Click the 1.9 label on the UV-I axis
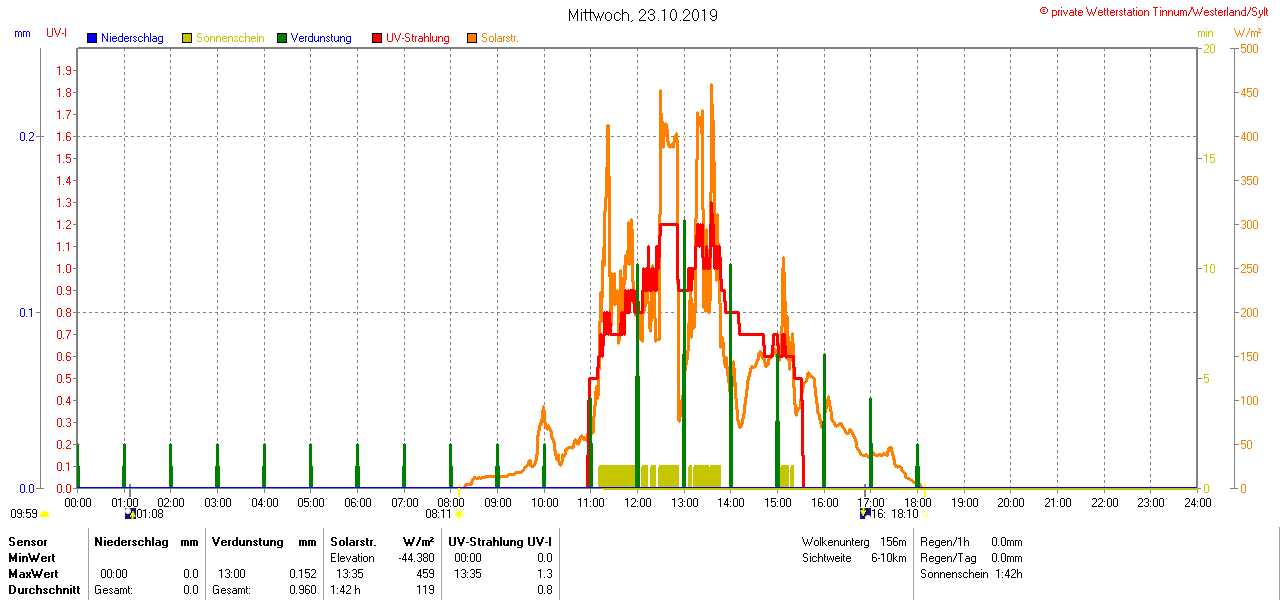1280x600 pixels. pyautogui.click(x=65, y=70)
